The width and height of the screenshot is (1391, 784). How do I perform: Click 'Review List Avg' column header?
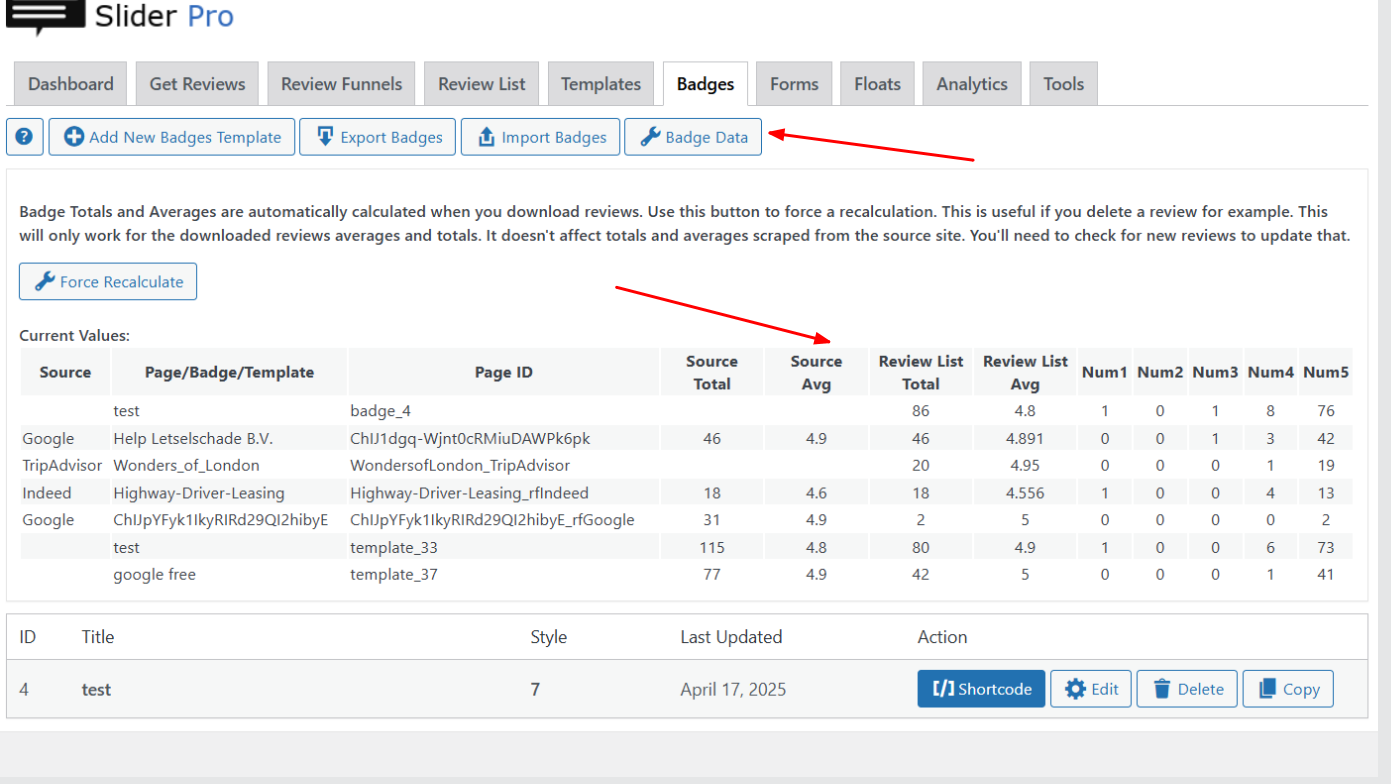coord(1025,372)
